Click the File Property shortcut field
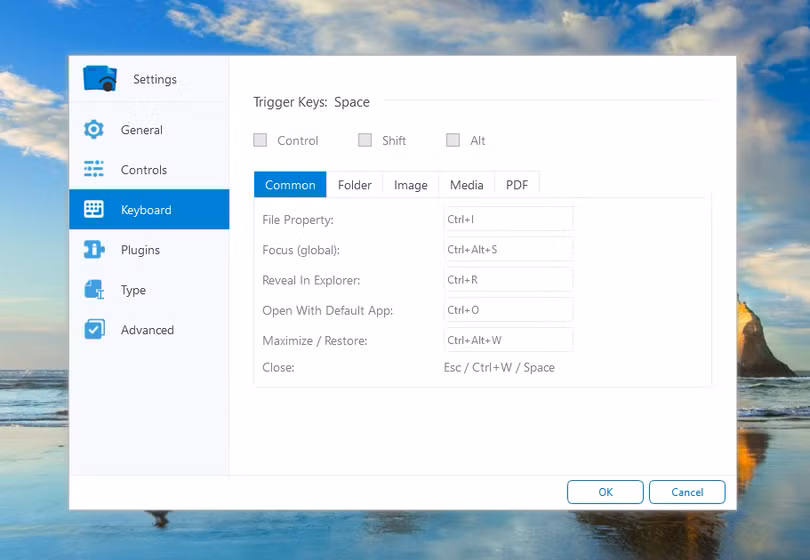Viewport: 810px width, 560px height. (508, 219)
